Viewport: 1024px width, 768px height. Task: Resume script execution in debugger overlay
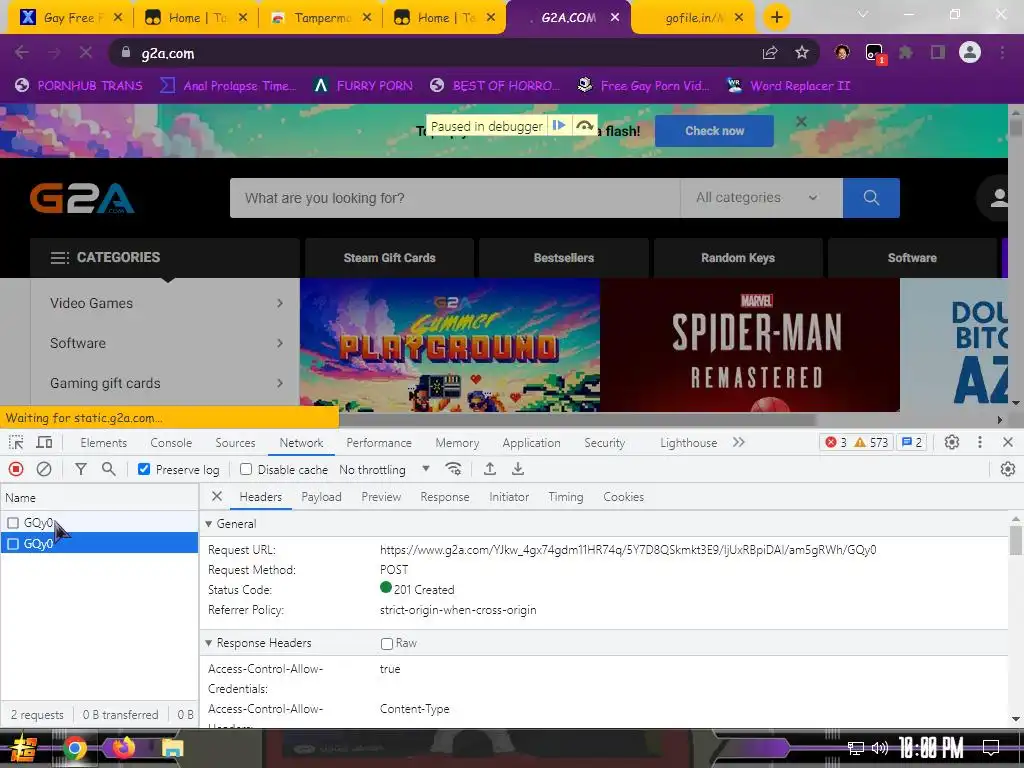click(x=559, y=125)
